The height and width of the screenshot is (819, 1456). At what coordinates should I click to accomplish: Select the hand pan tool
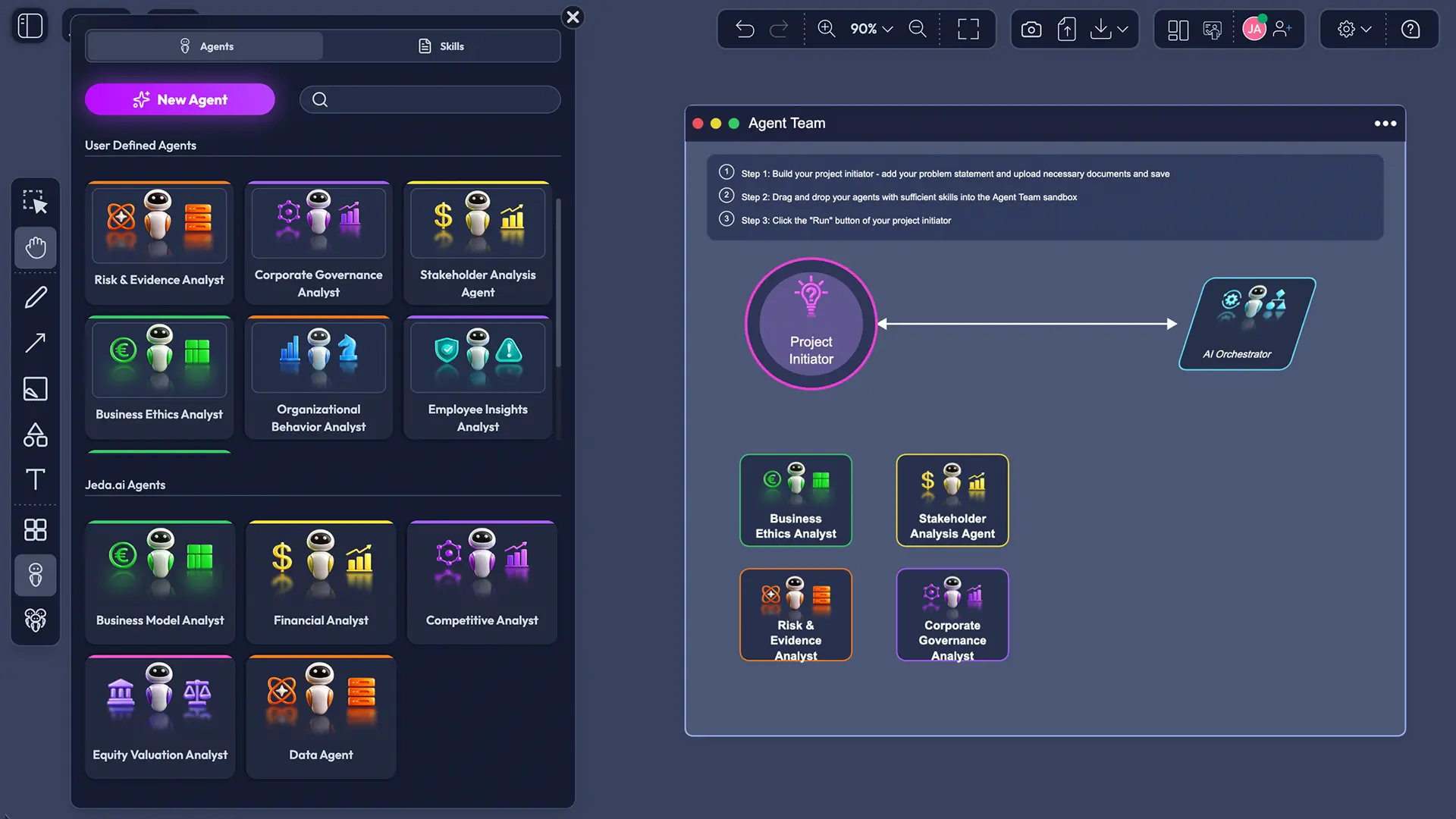click(35, 248)
